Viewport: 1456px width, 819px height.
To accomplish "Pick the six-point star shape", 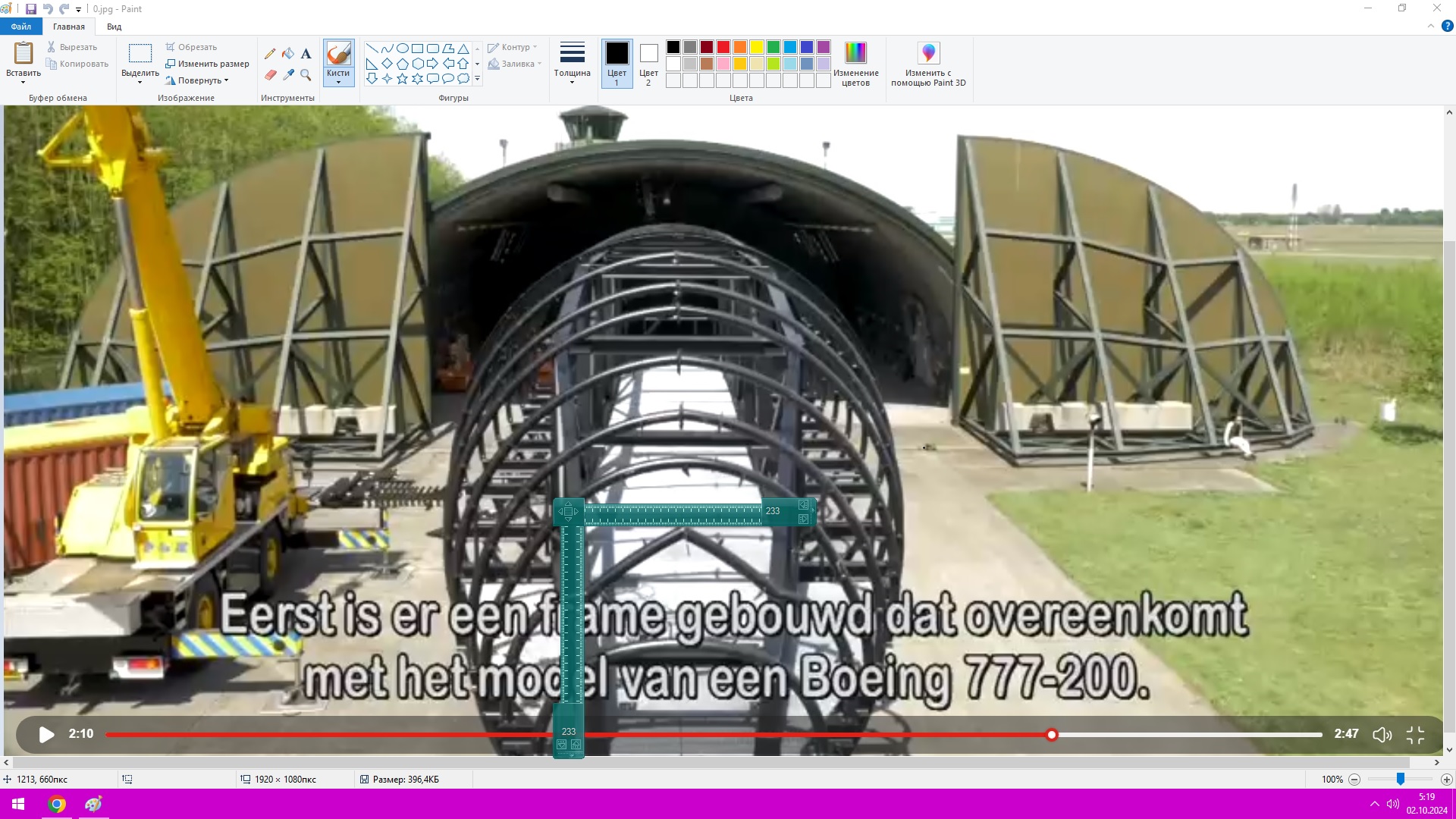I will click(417, 78).
